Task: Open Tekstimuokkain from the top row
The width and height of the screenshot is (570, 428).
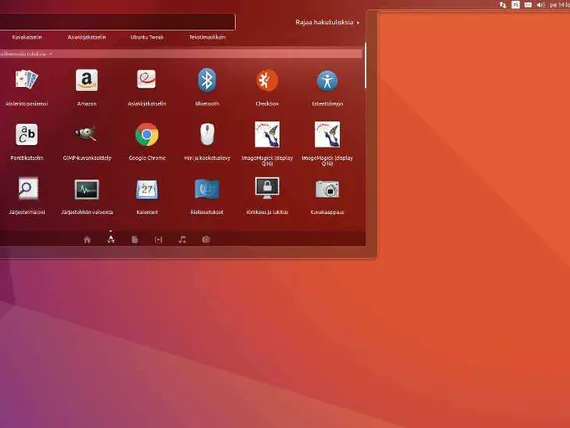Action: pos(207,37)
